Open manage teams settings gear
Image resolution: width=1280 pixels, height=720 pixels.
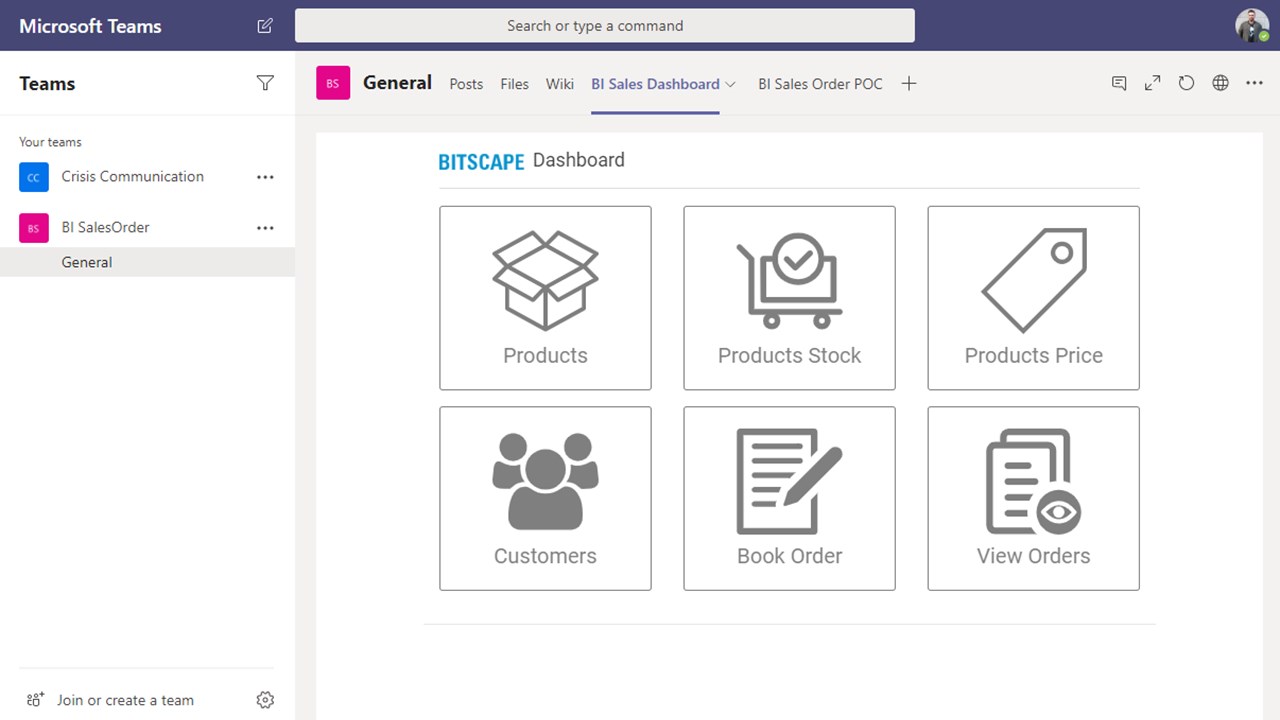click(x=265, y=700)
